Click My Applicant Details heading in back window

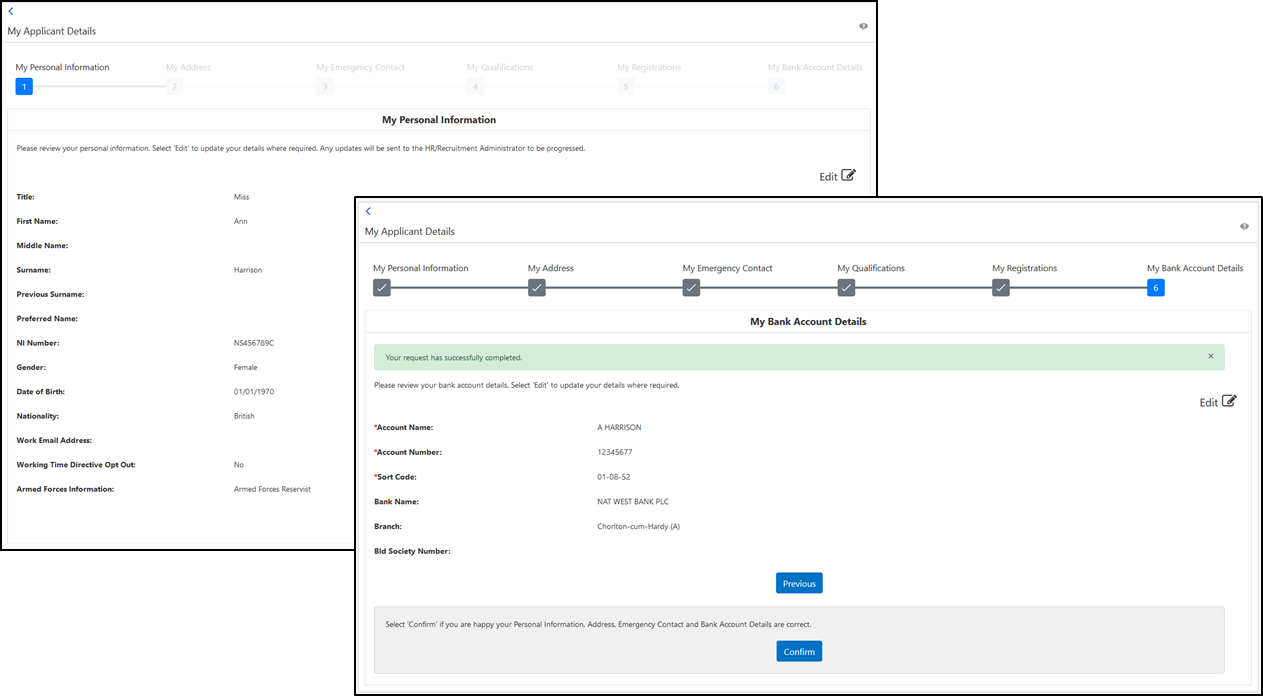coord(52,31)
